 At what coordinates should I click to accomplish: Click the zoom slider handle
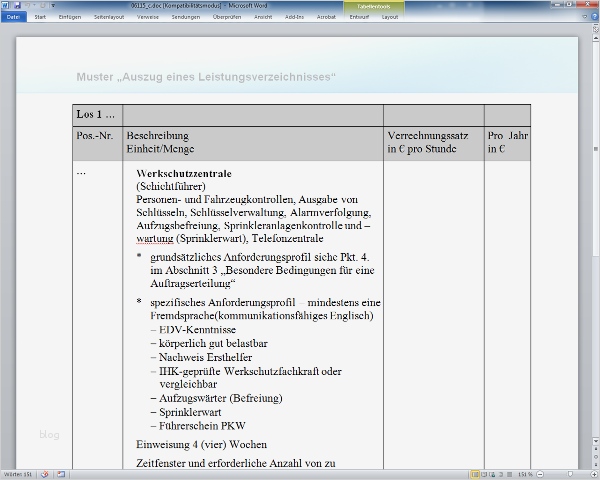570,475
